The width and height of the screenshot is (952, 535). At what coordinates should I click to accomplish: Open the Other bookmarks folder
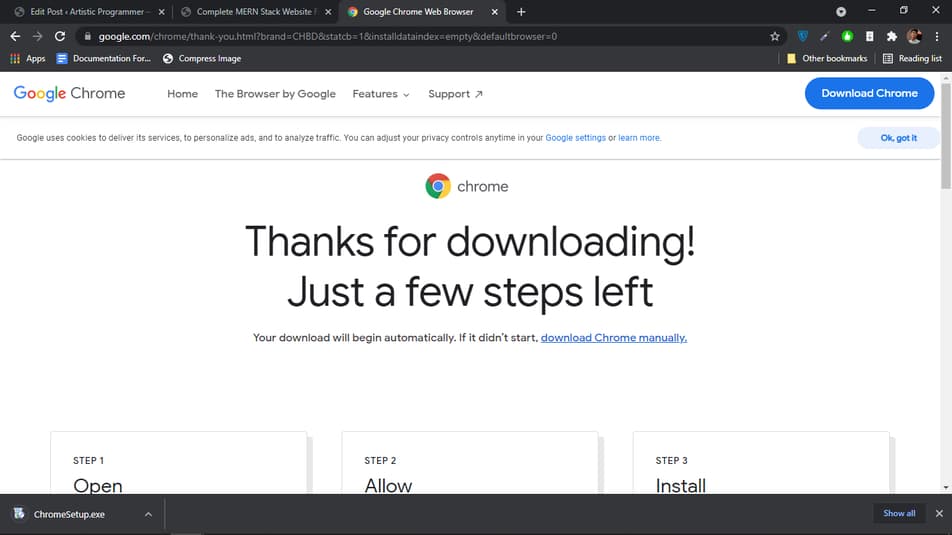pyautogui.click(x=826, y=58)
